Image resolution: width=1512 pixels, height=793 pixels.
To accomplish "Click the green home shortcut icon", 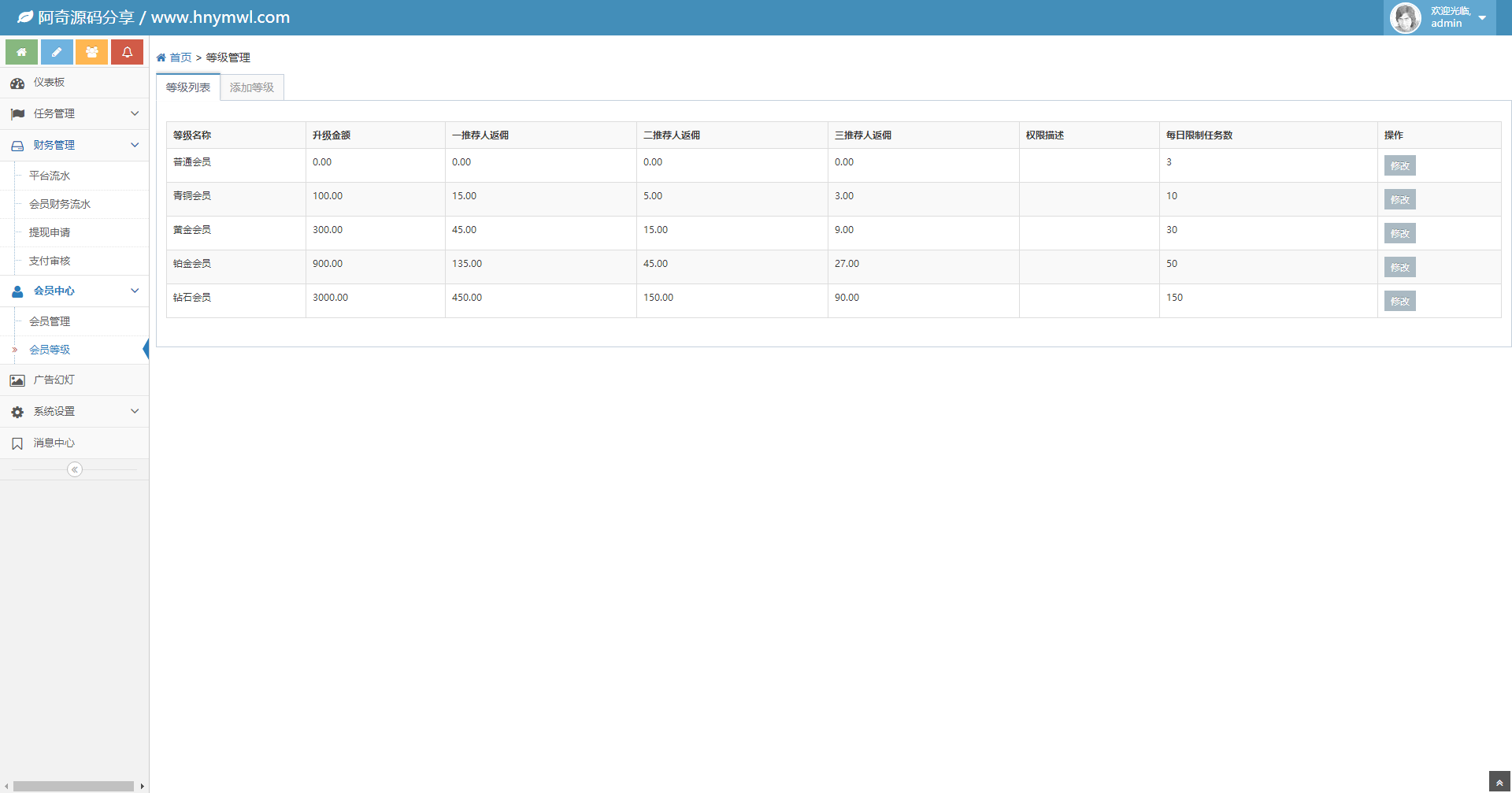I will tap(21, 52).
